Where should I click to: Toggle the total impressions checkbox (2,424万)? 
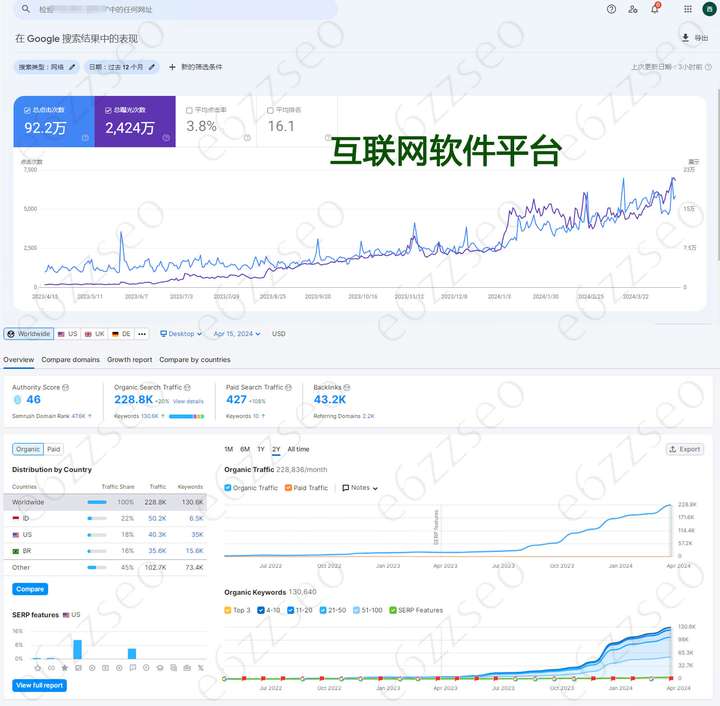point(108,110)
